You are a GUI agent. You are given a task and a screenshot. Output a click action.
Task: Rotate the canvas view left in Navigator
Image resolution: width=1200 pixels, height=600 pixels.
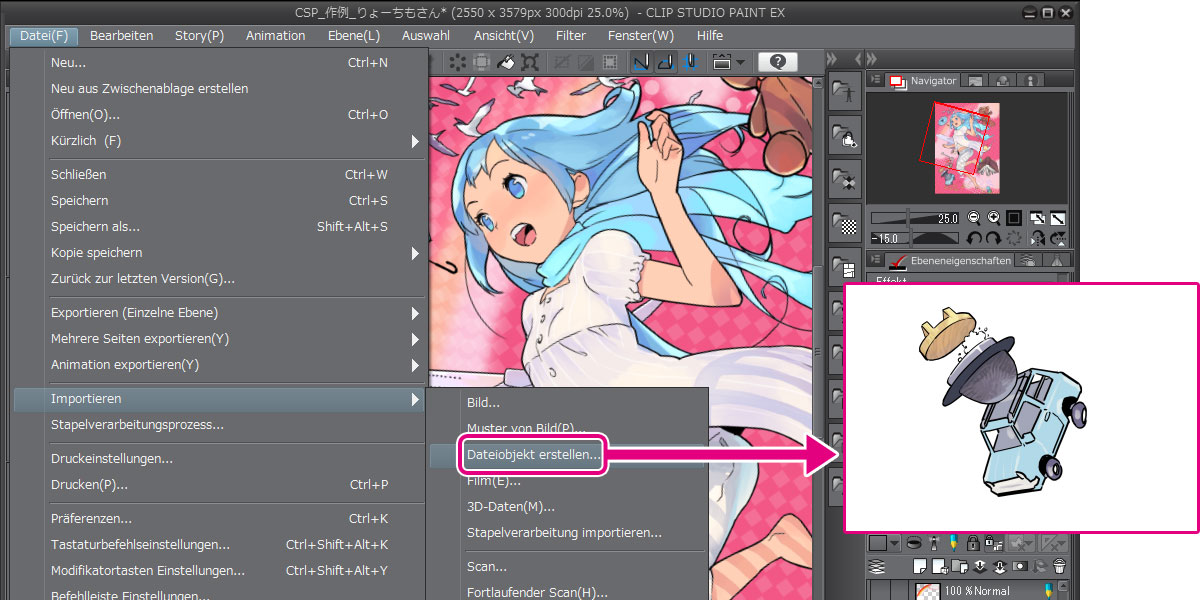tap(974, 238)
